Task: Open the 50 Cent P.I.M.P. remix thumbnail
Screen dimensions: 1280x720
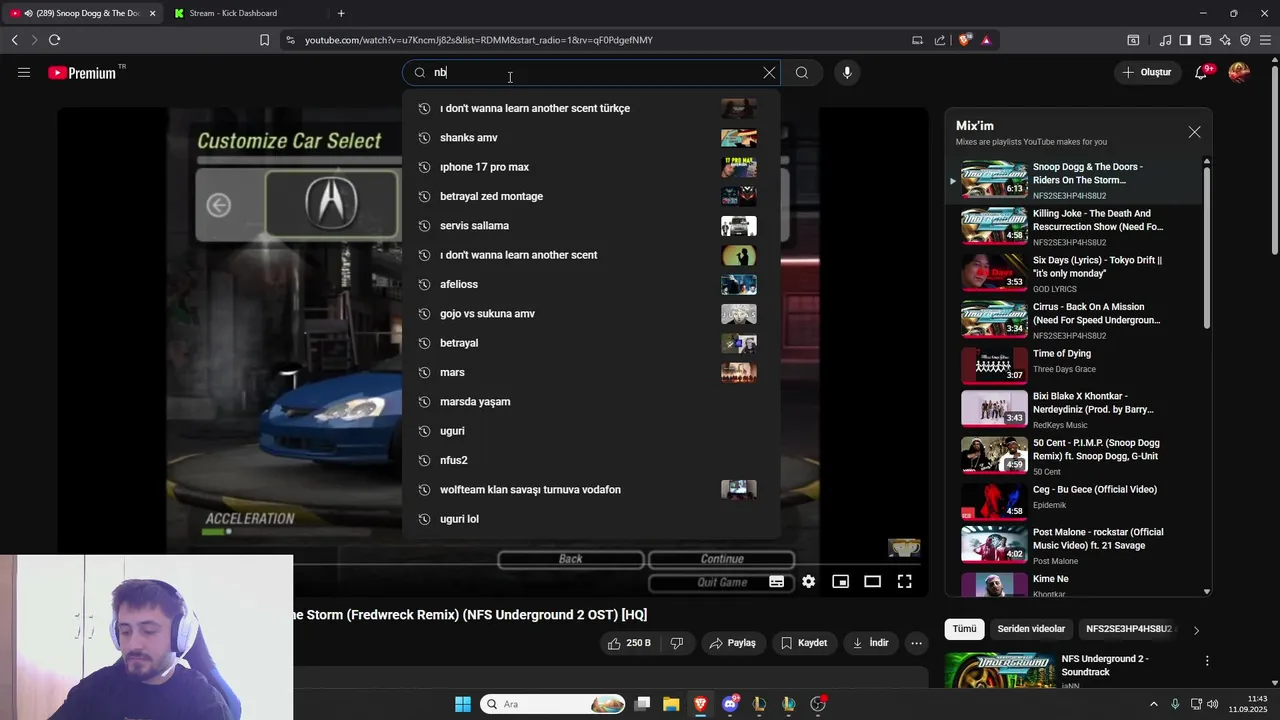Action: pyautogui.click(x=994, y=454)
